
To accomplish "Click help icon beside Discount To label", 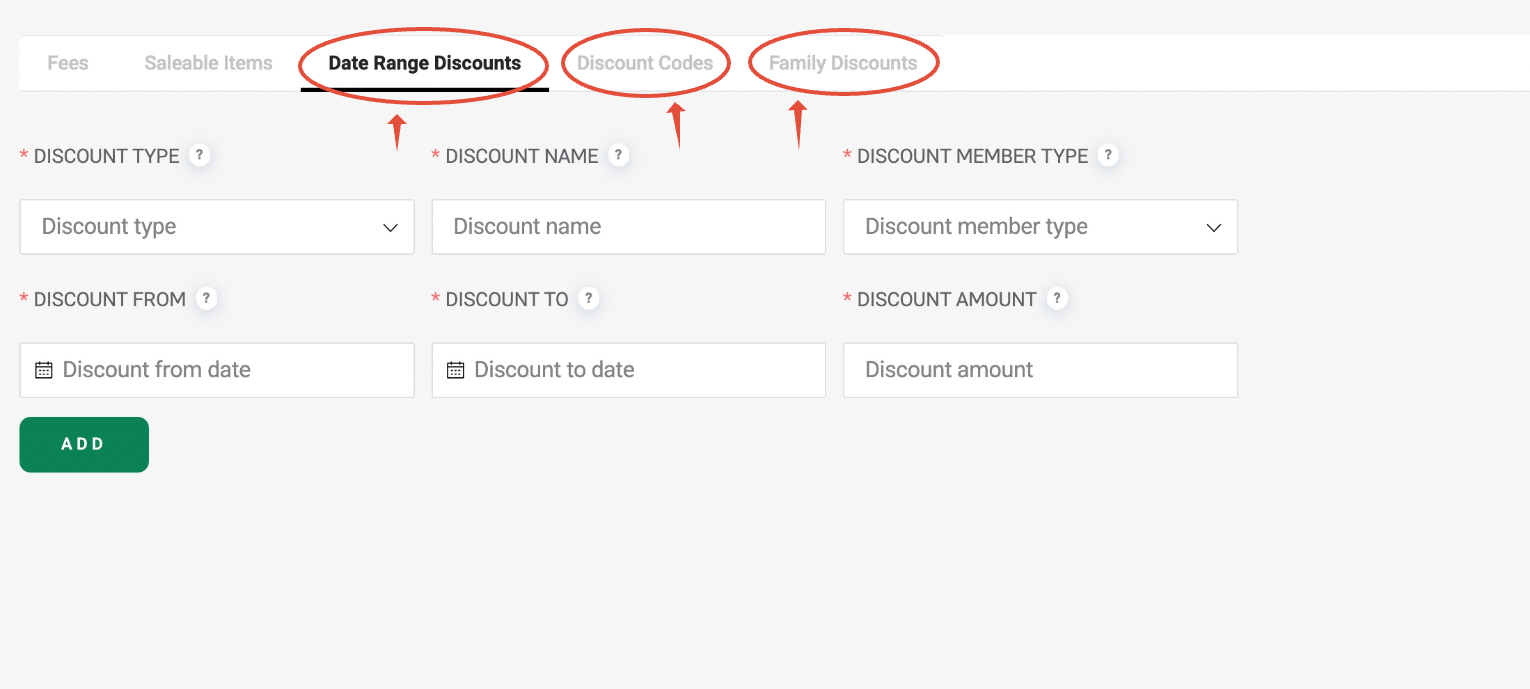I will pos(589,299).
